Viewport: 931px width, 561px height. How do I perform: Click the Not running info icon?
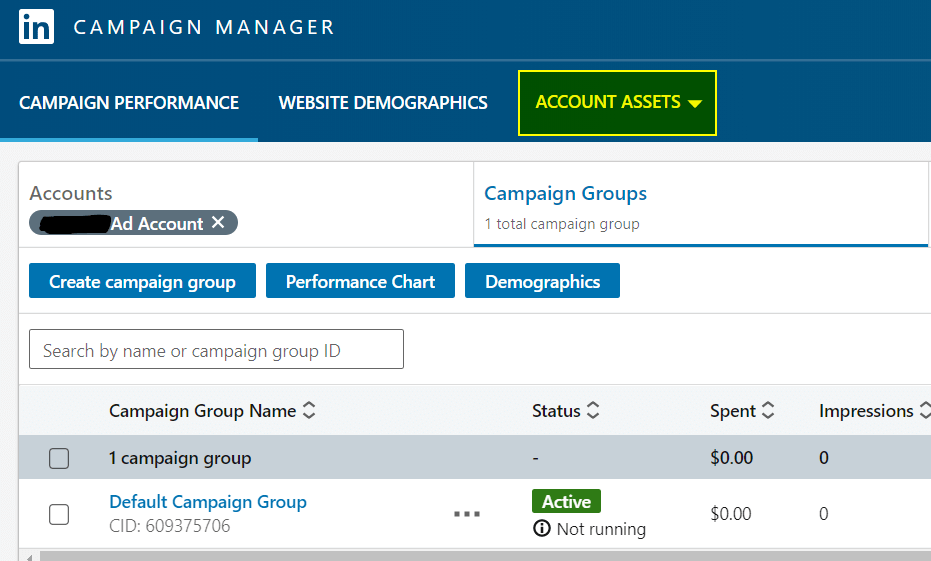point(542,529)
